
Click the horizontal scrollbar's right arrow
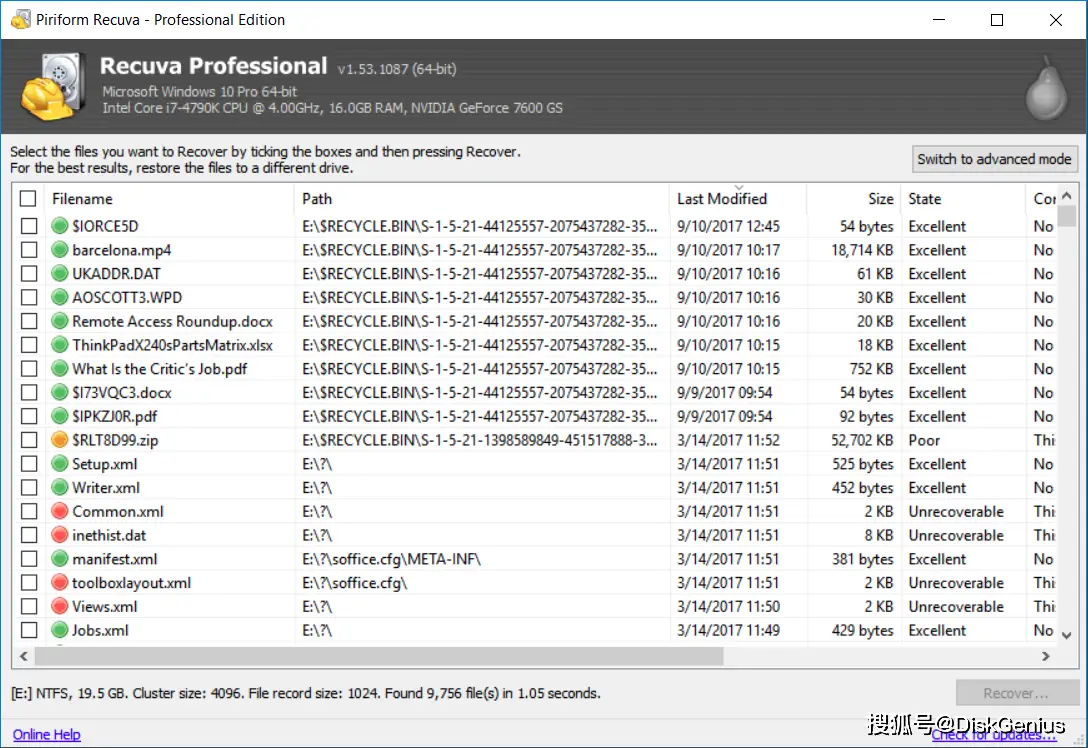click(1046, 656)
